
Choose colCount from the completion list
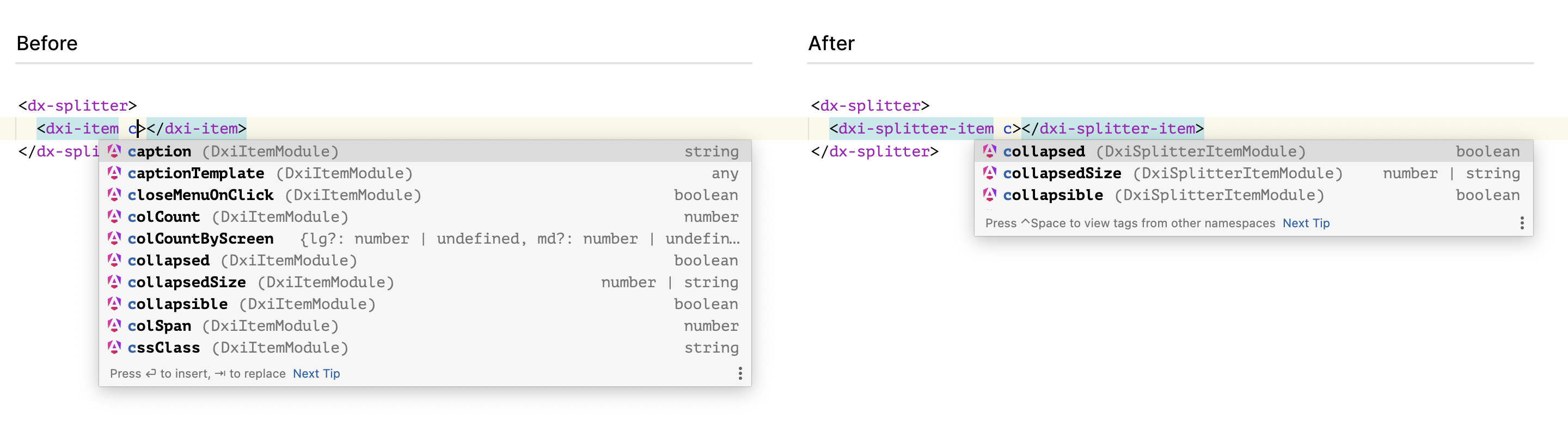(425, 217)
